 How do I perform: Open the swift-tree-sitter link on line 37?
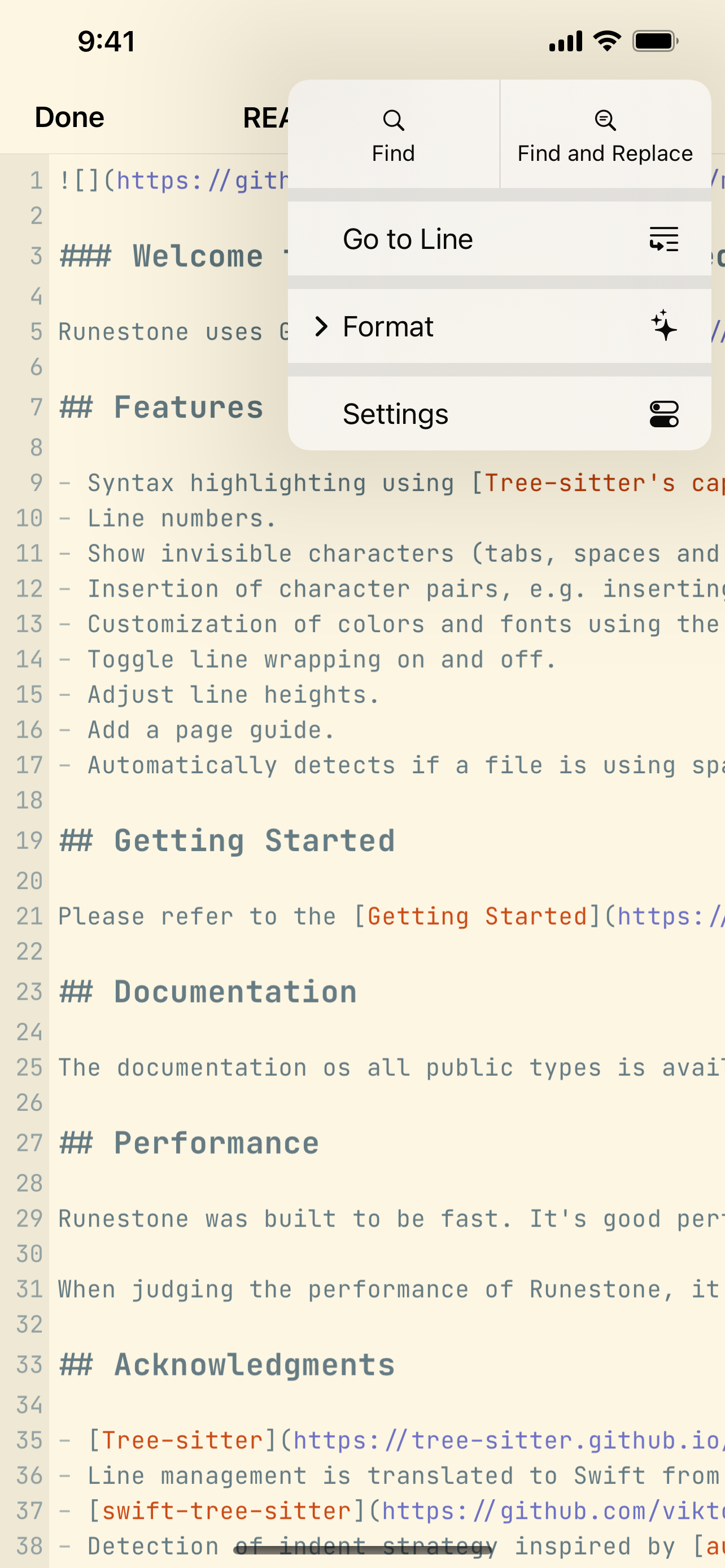point(226,1511)
